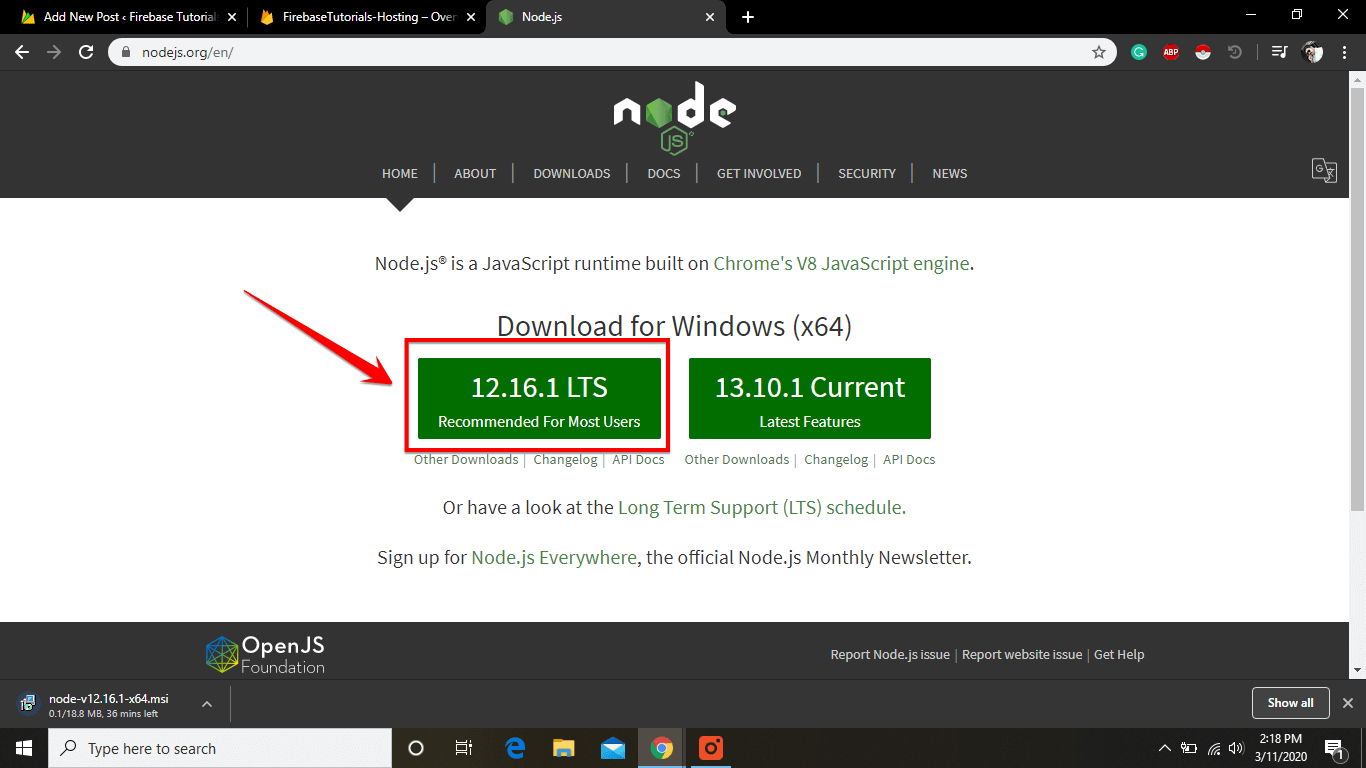
Task: Open the Wi-Fi network tray icon
Action: point(1214,748)
